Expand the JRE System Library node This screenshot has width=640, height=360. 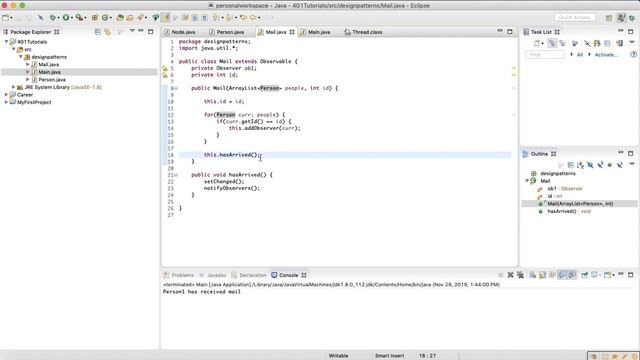(x=13, y=87)
